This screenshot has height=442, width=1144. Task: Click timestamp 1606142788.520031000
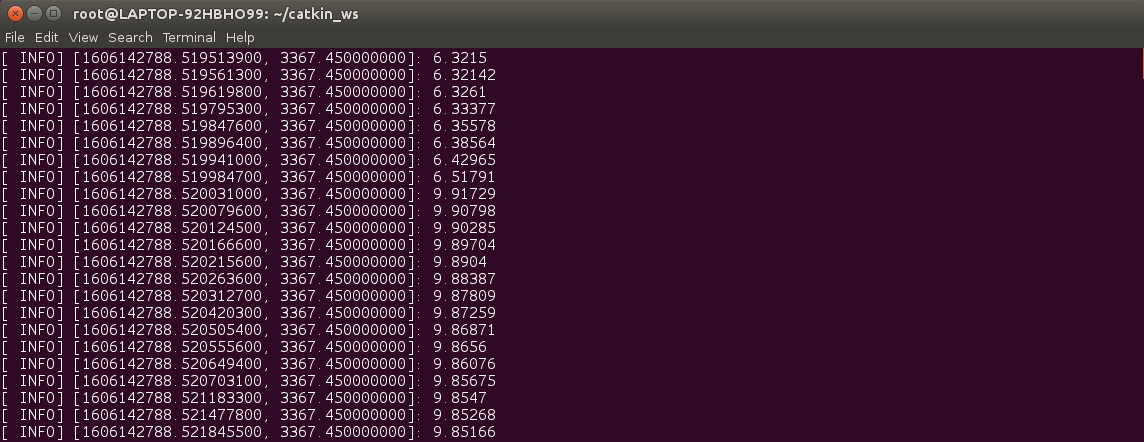[174, 194]
